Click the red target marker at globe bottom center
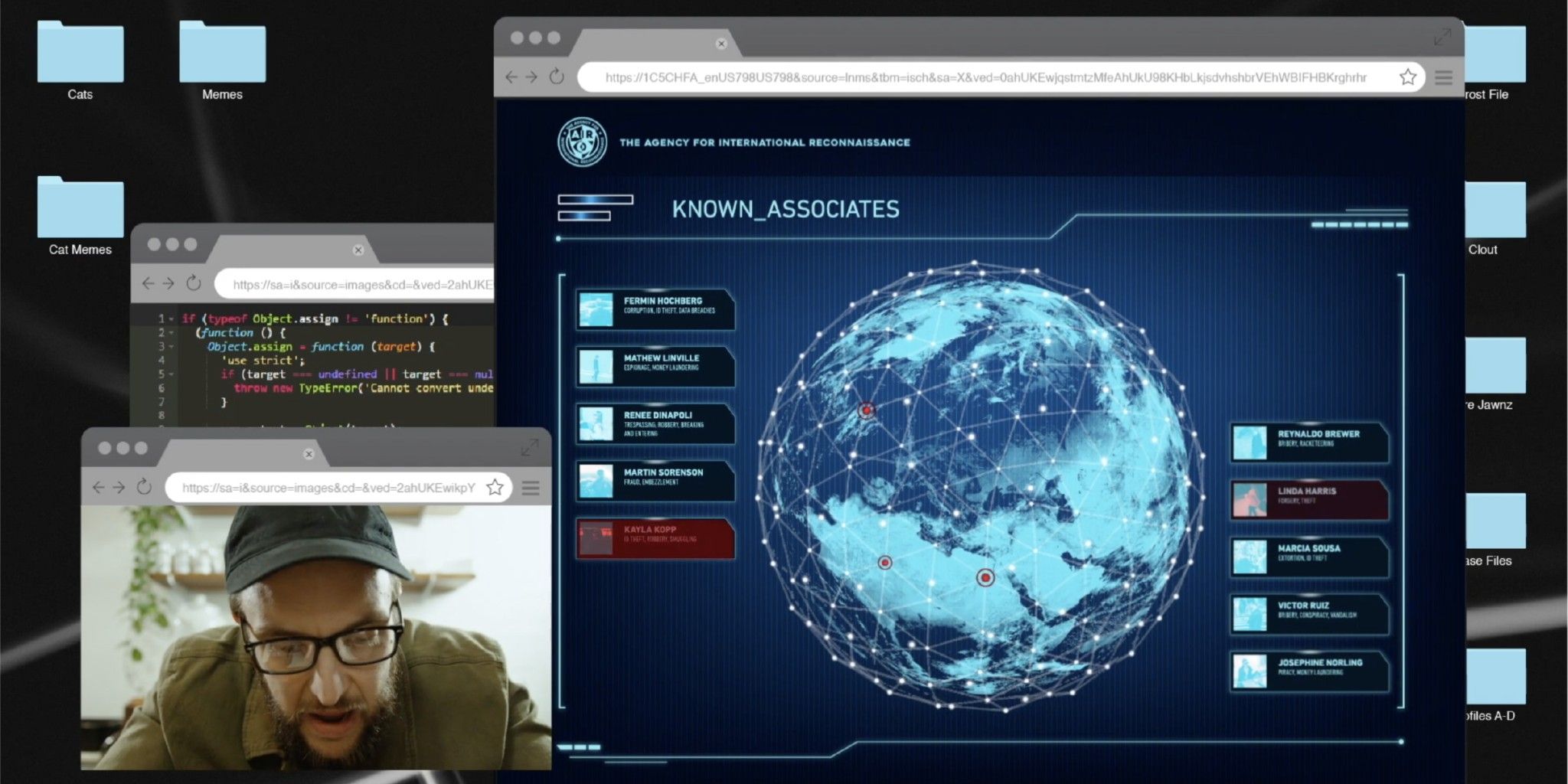1568x784 pixels. coord(985,578)
